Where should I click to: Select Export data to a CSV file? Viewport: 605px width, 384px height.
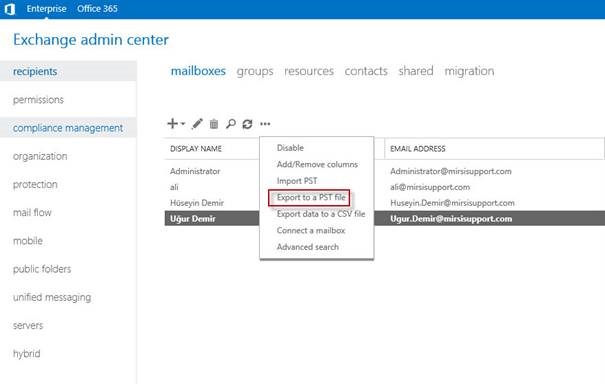click(x=321, y=214)
